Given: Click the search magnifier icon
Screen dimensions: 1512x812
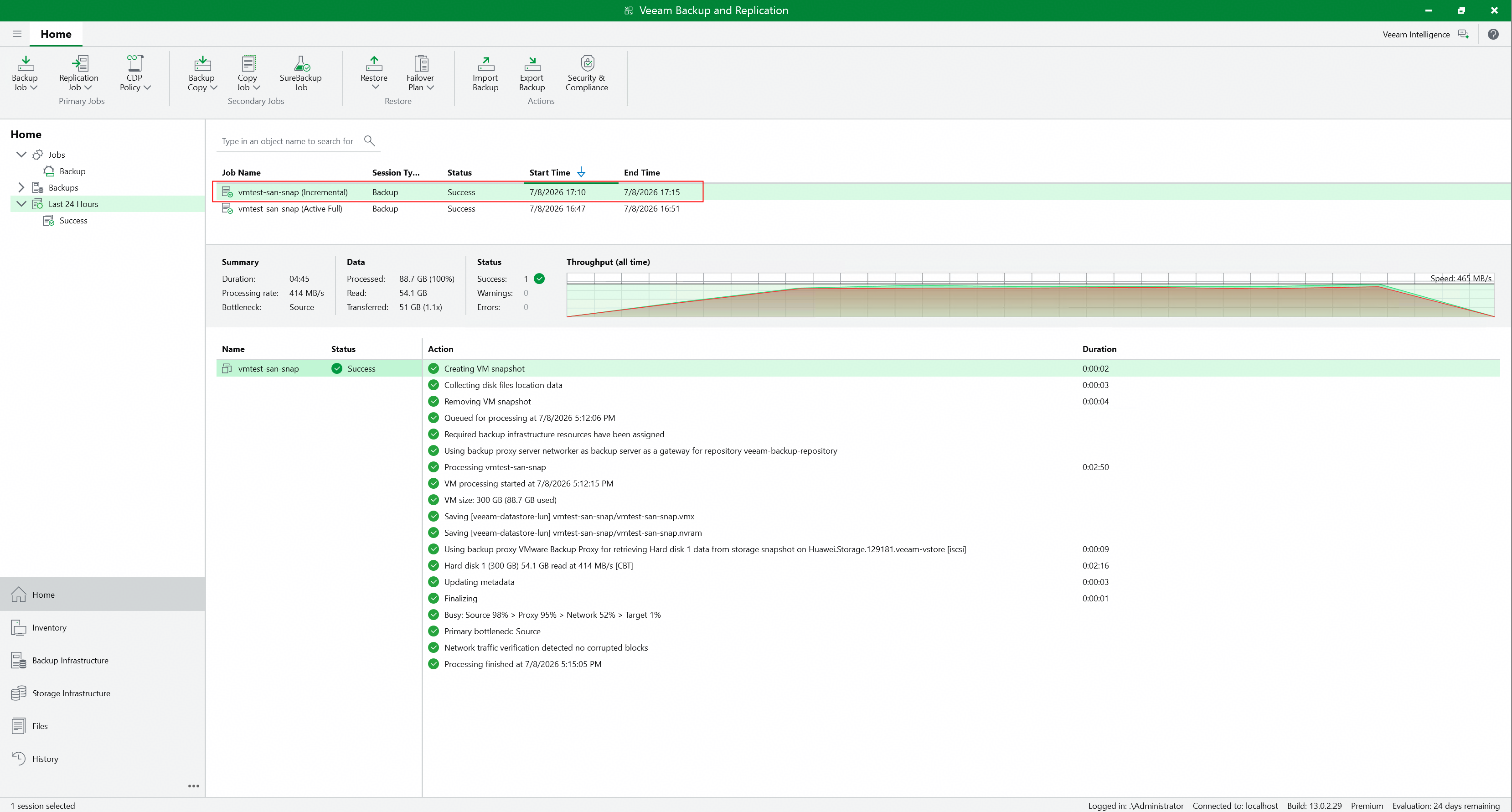Looking at the screenshot, I should tap(369, 140).
